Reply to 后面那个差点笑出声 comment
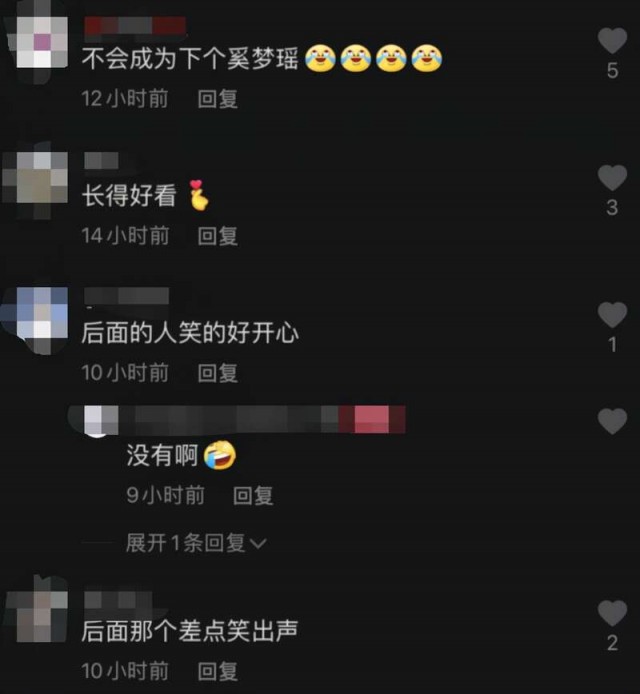The width and height of the screenshot is (640, 694). pos(217,671)
